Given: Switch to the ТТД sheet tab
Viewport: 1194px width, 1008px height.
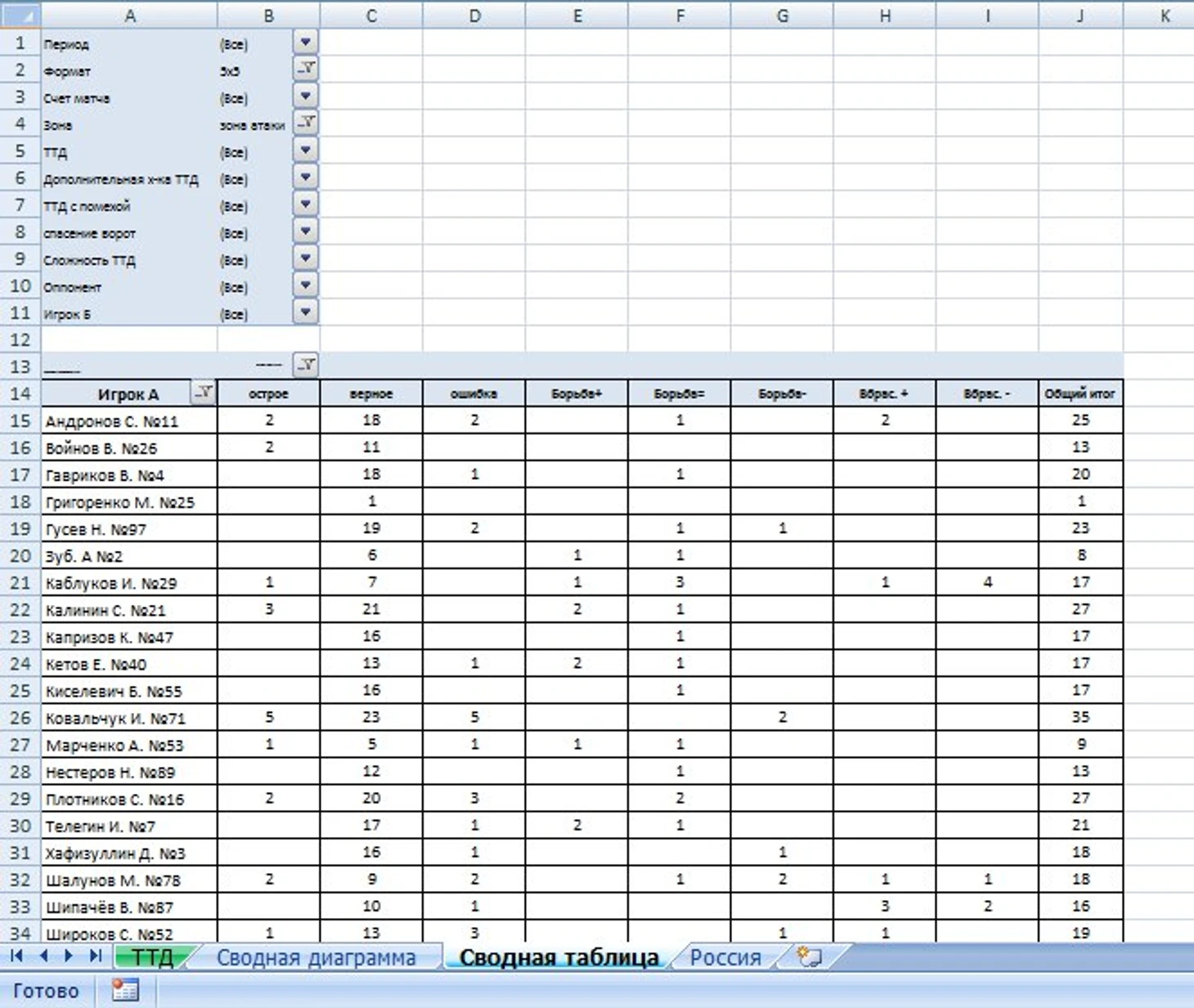Looking at the screenshot, I should pos(153,957).
